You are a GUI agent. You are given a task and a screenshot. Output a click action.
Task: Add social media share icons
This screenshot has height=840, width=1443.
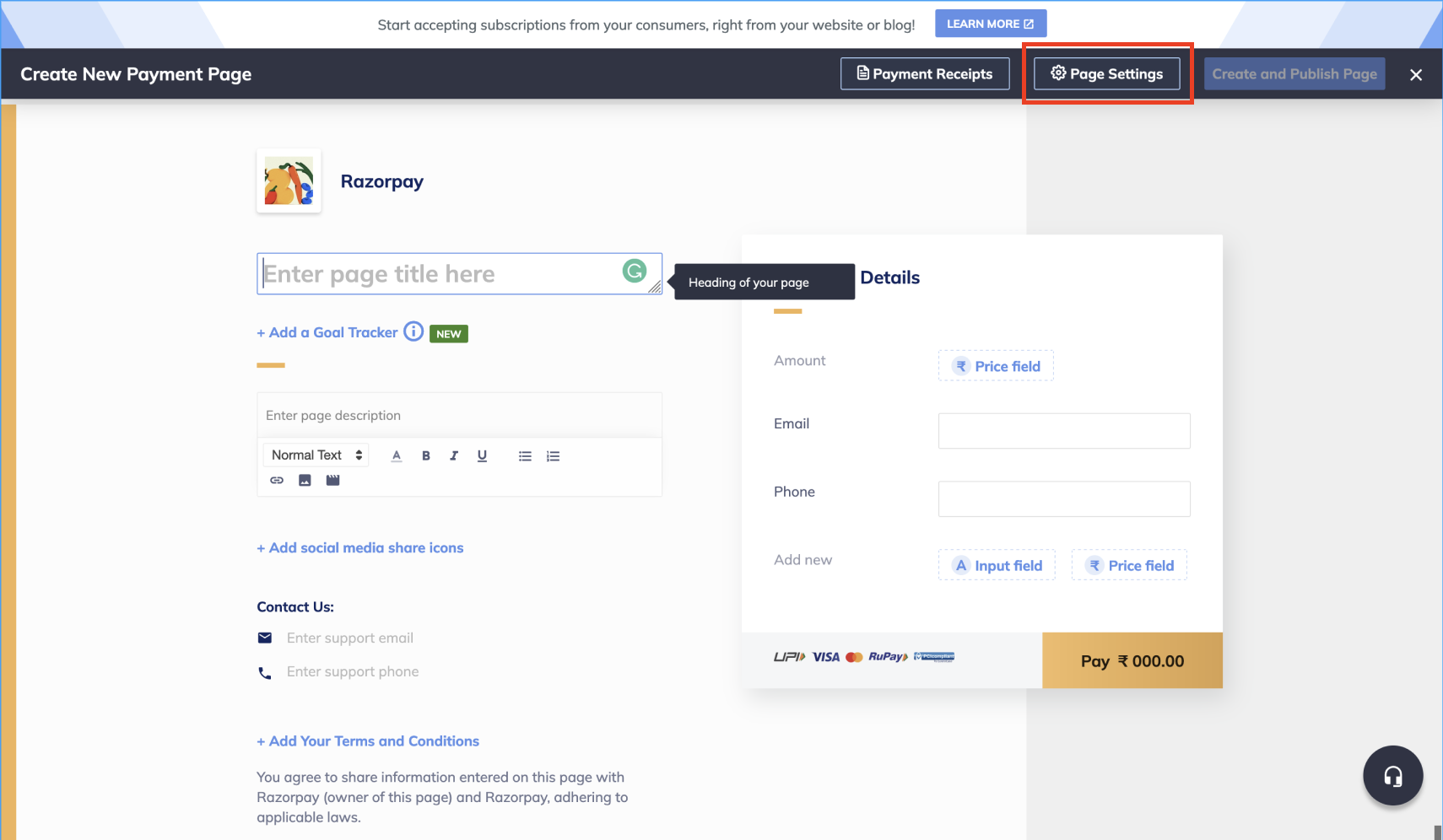tap(360, 548)
